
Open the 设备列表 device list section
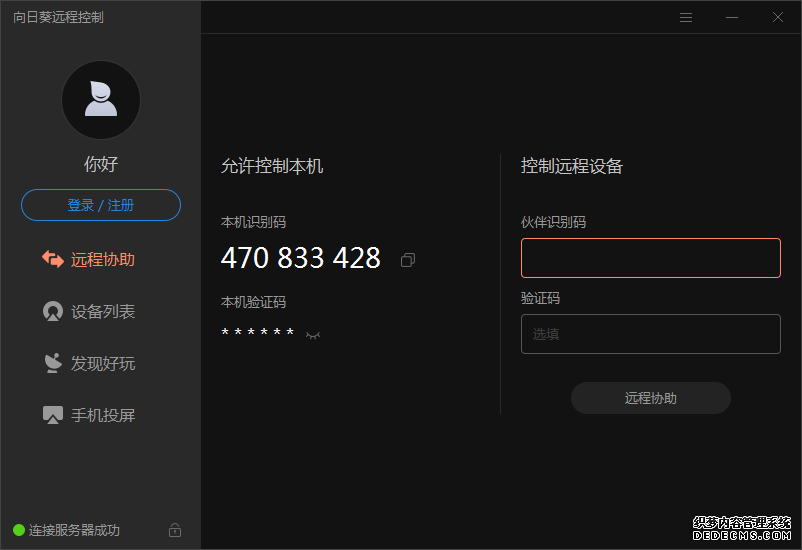(101, 311)
